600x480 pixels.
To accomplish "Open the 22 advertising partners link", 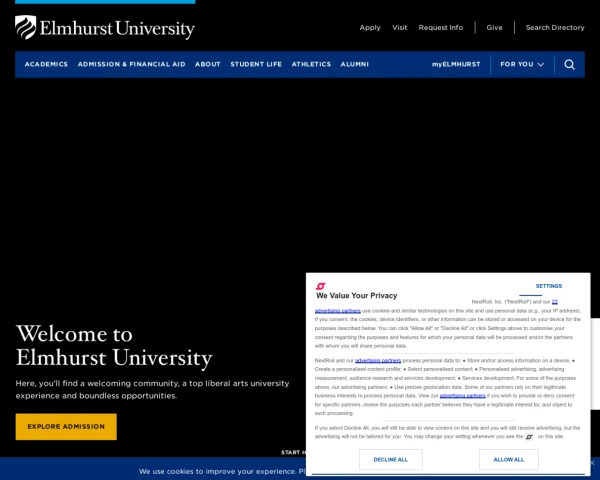I will (x=338, y=310).
